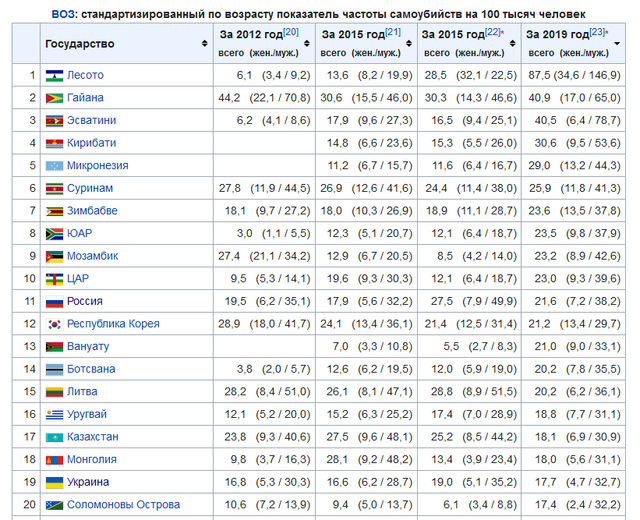Click the Mongolia flag icon
Screen dimensions: 640x520
[x=54, y=460]
